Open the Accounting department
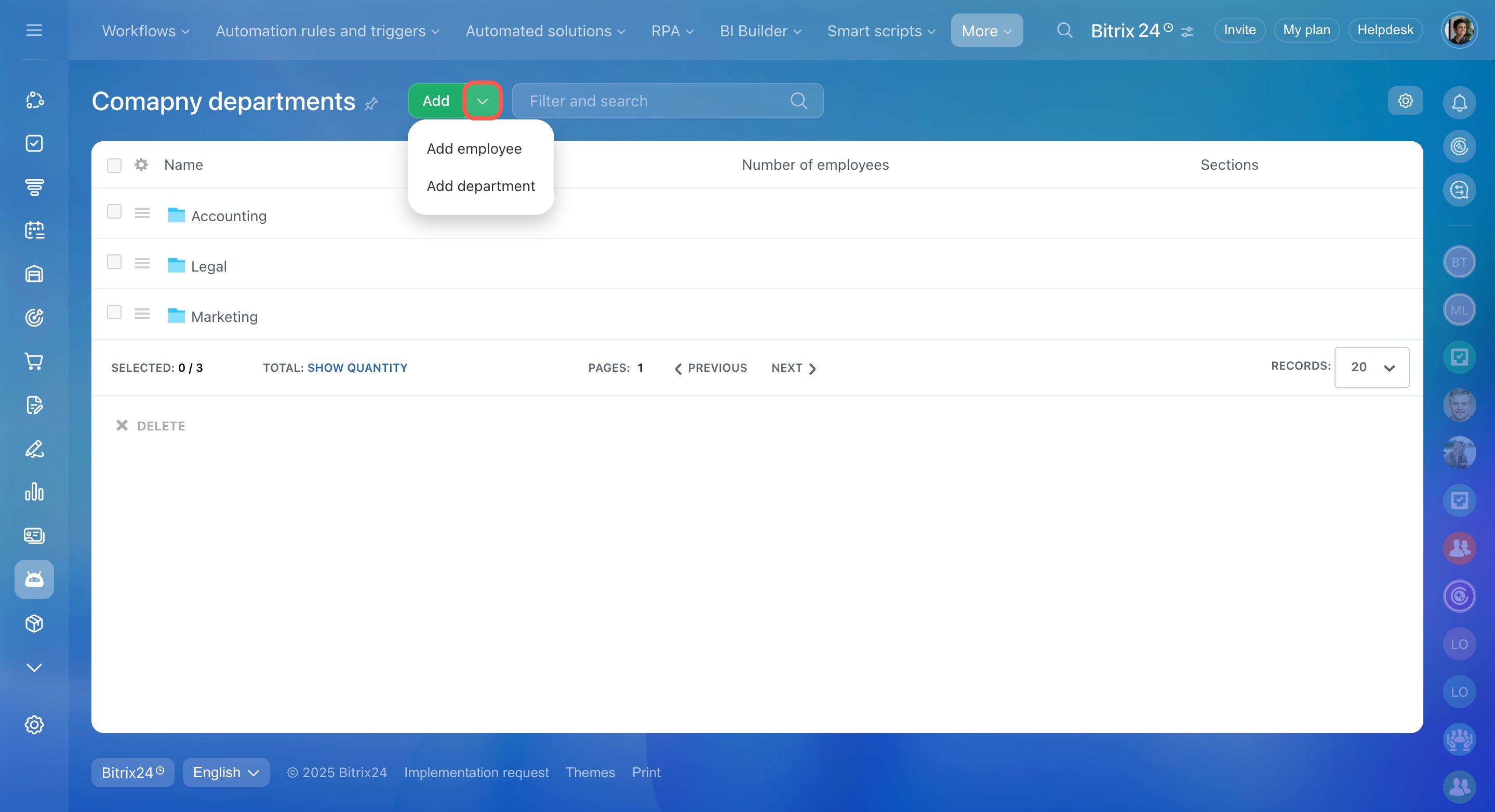Screen dimensions: 1495x812 point(229,216)
